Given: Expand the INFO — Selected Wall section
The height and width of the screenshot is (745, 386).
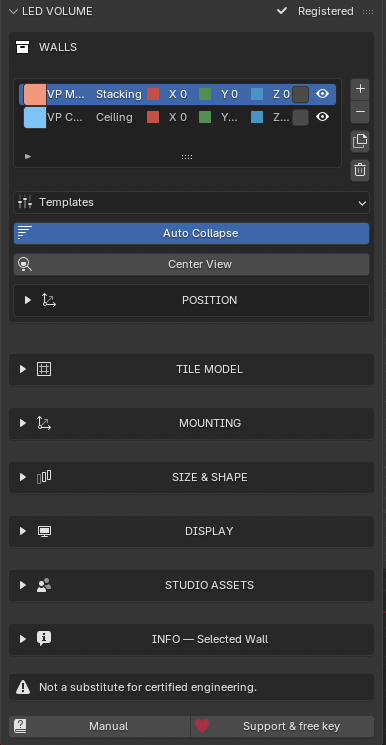Looking at the screenshot, I should pos(22,639).
